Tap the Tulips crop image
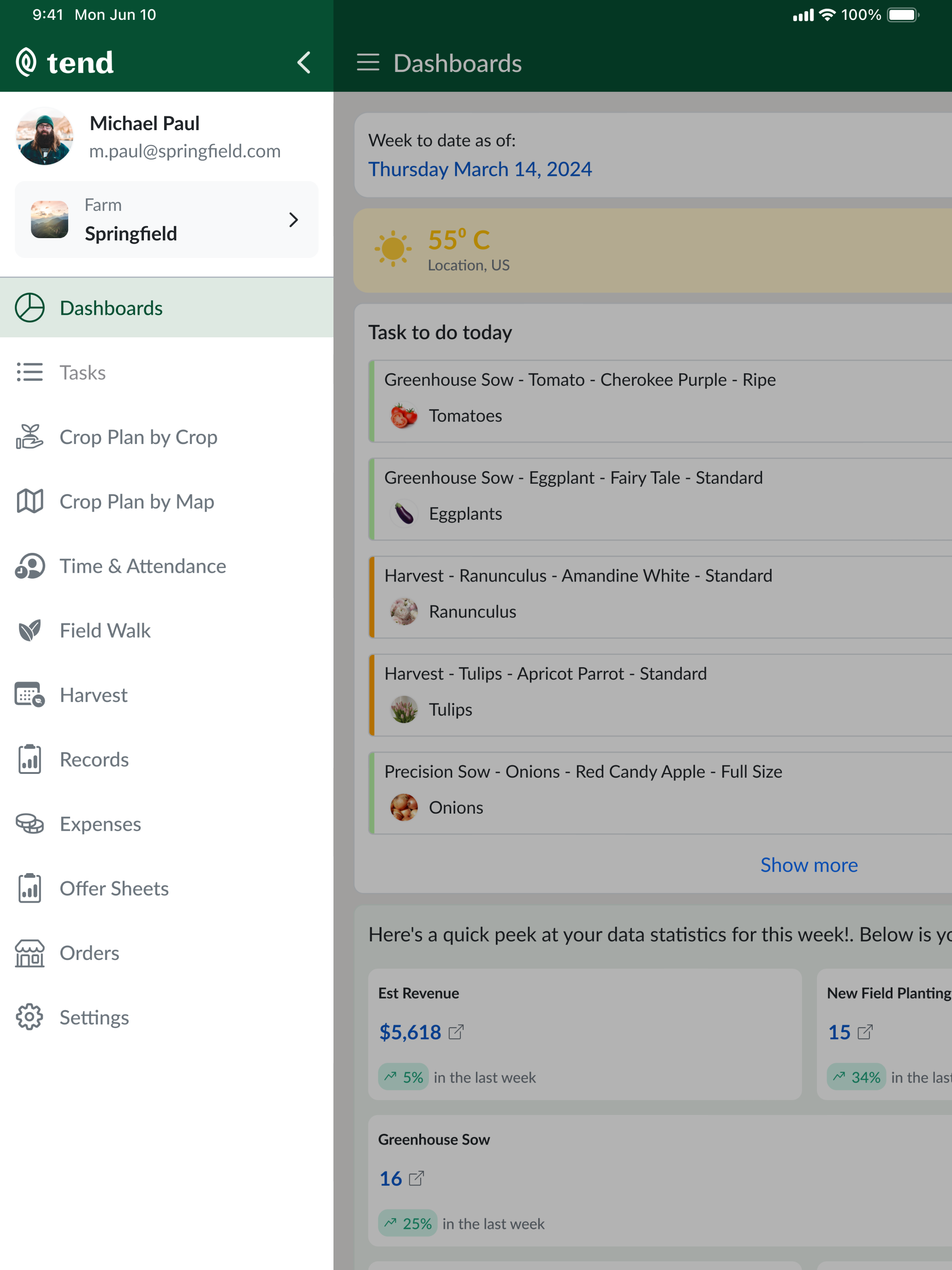This screenshot has width=952, height=1270. (x=404, y=710)
